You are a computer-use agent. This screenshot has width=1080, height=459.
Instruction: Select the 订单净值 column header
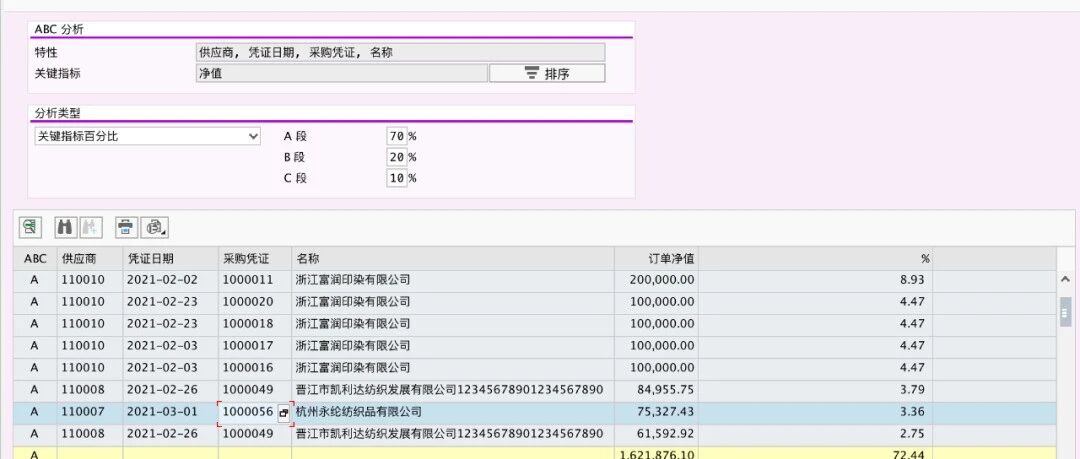tap(656, 258)
